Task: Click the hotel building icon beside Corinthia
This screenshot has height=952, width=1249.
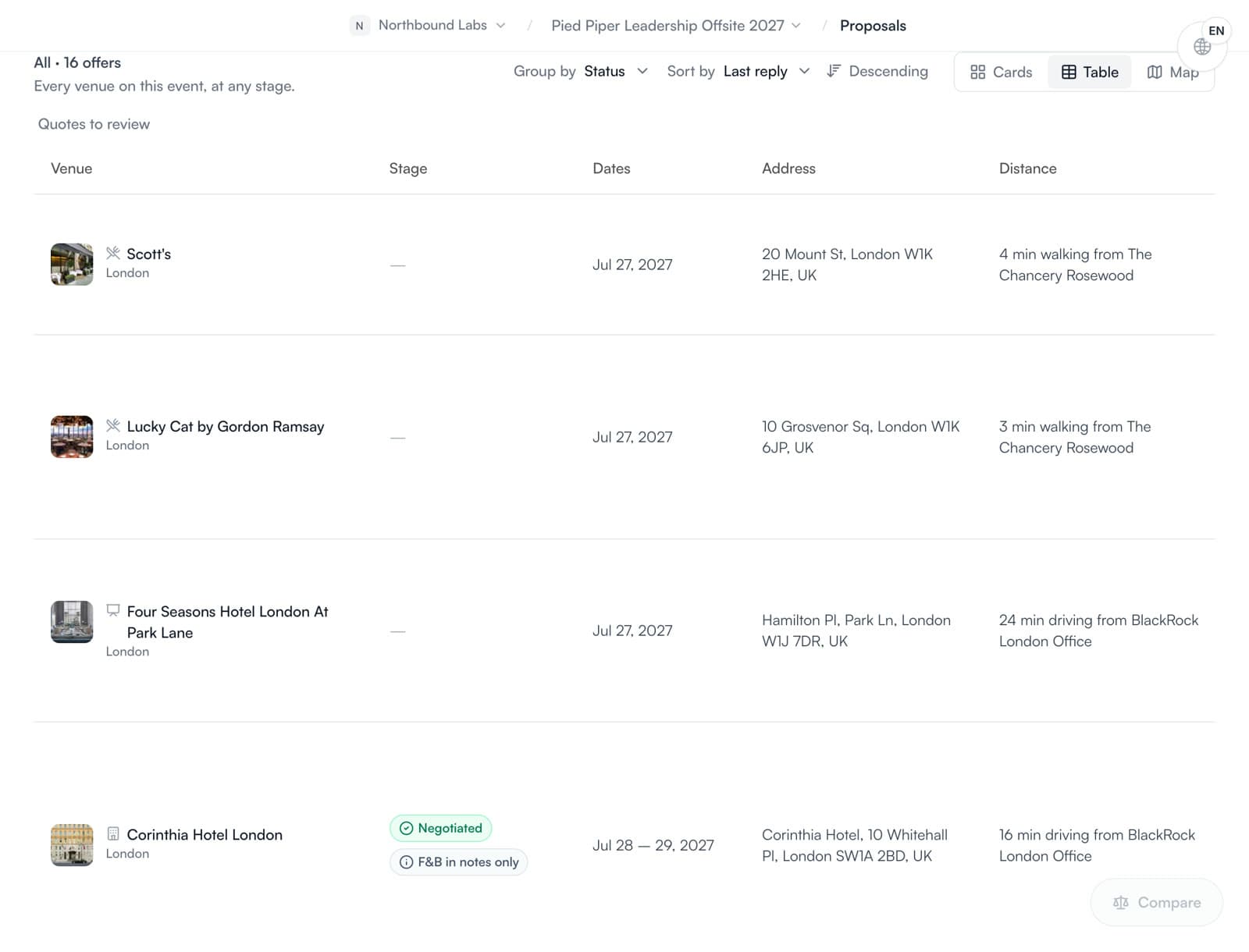Action: (113, 833)
